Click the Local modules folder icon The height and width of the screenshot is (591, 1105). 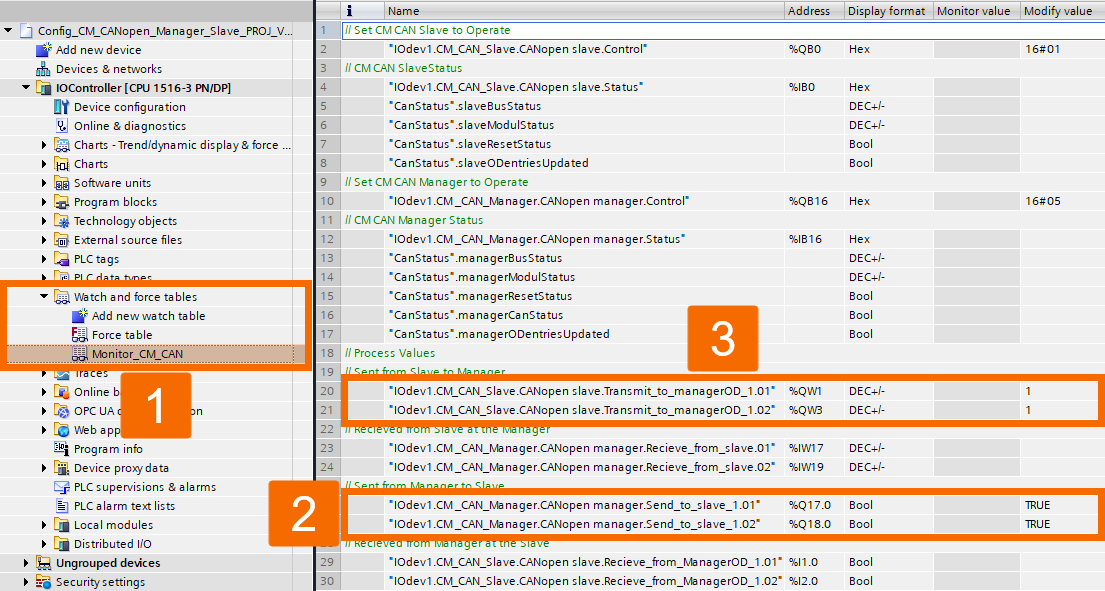pyautogui.click(x=62, y=525)
